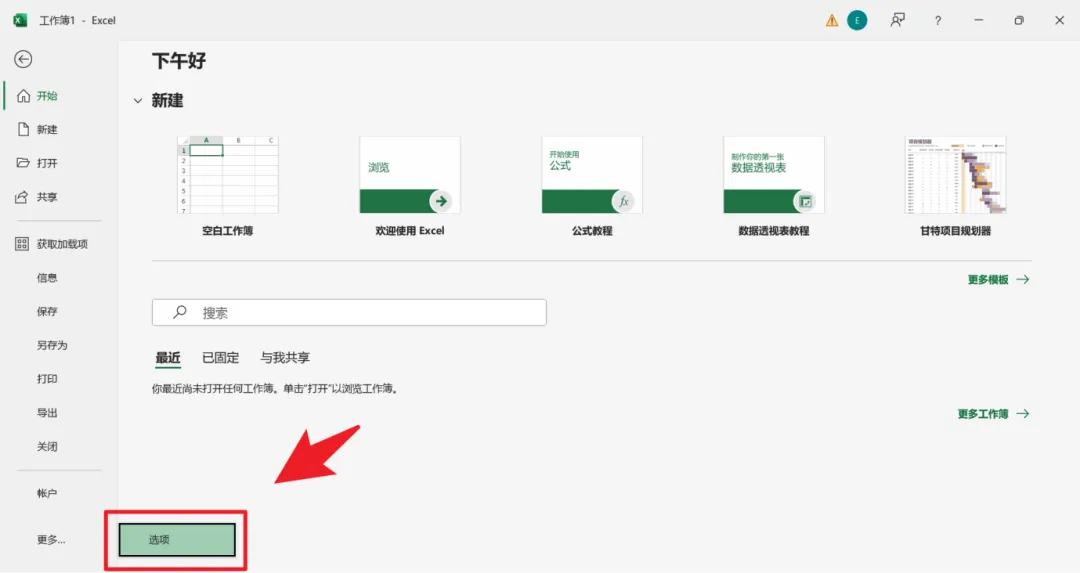Switch to the 与我共享 tab
1080x573 pixels.
[x=285, y=357]
